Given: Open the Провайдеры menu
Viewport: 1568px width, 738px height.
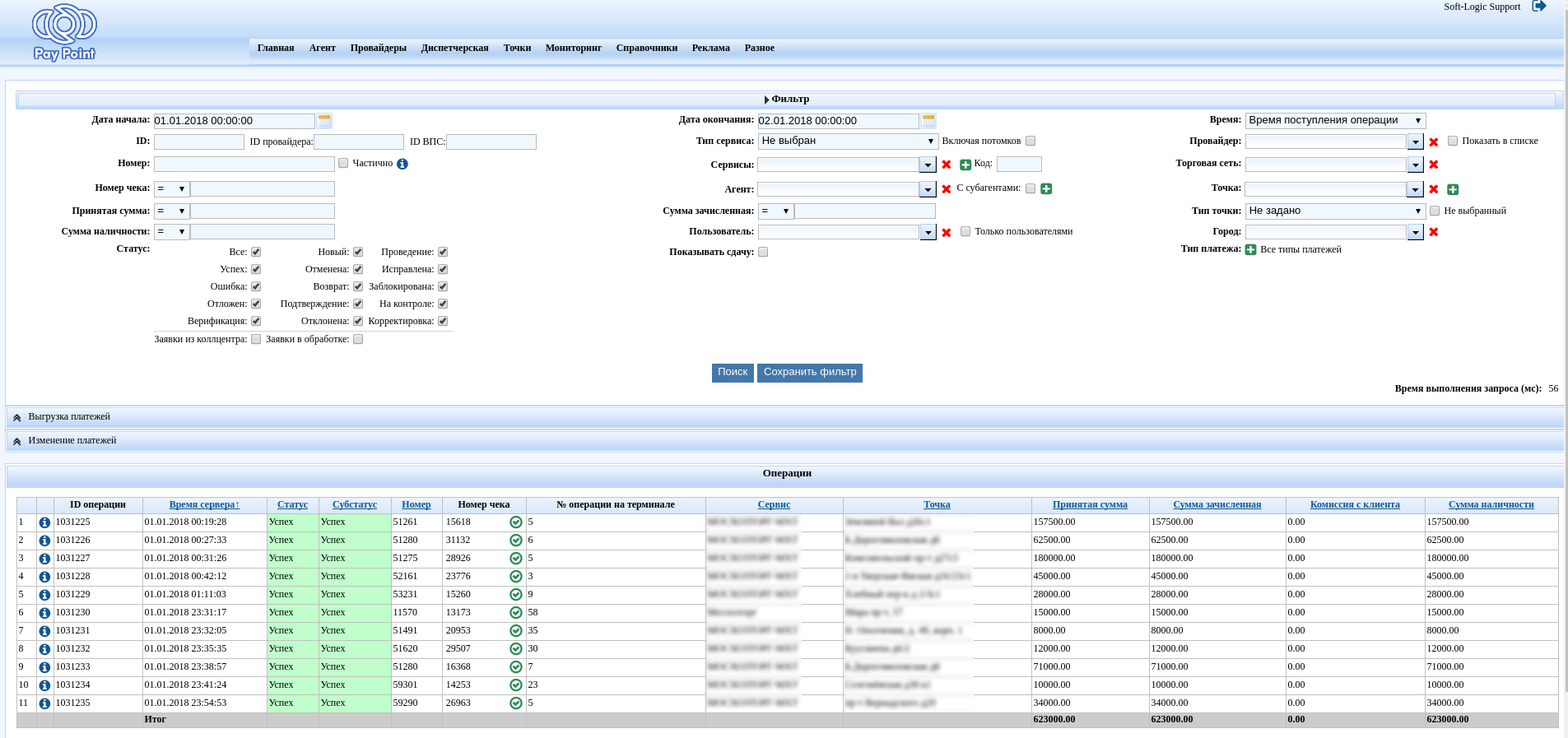Looking at the screenshot, I should 379,48.
